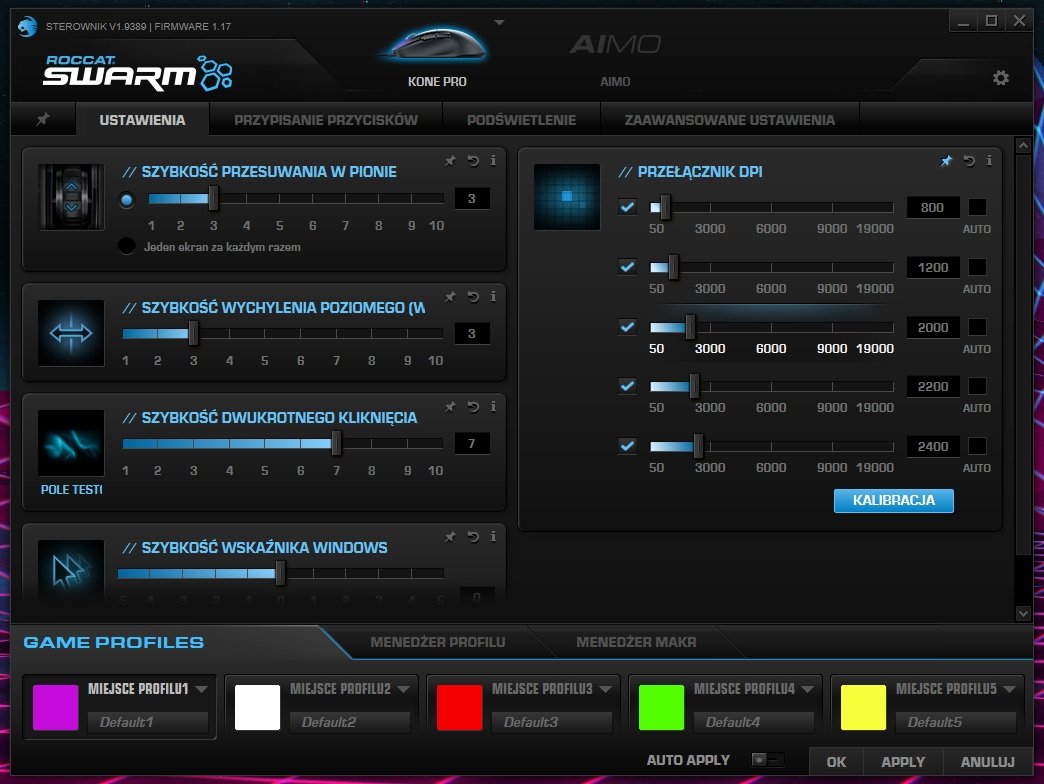Screen dimensions: 1044x784
Task: Uncheck the 1200 DPI level checkbox
Action: 627,267
